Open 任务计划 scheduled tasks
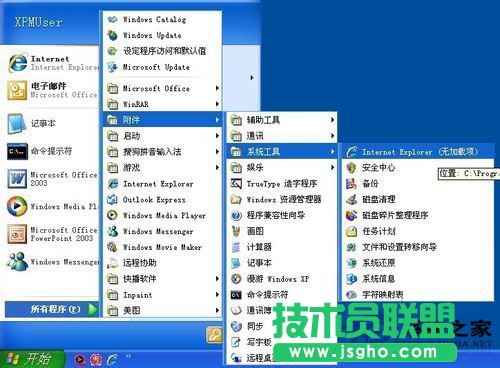 pos(418,231)
